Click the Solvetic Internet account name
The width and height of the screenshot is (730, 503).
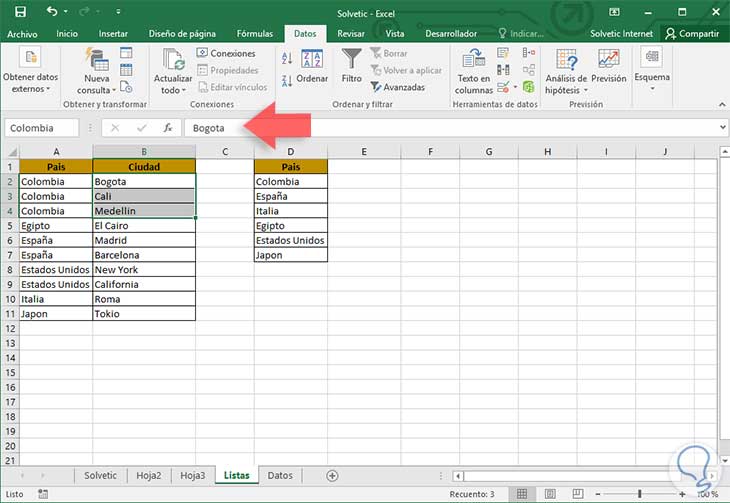[x=621, y=34]
